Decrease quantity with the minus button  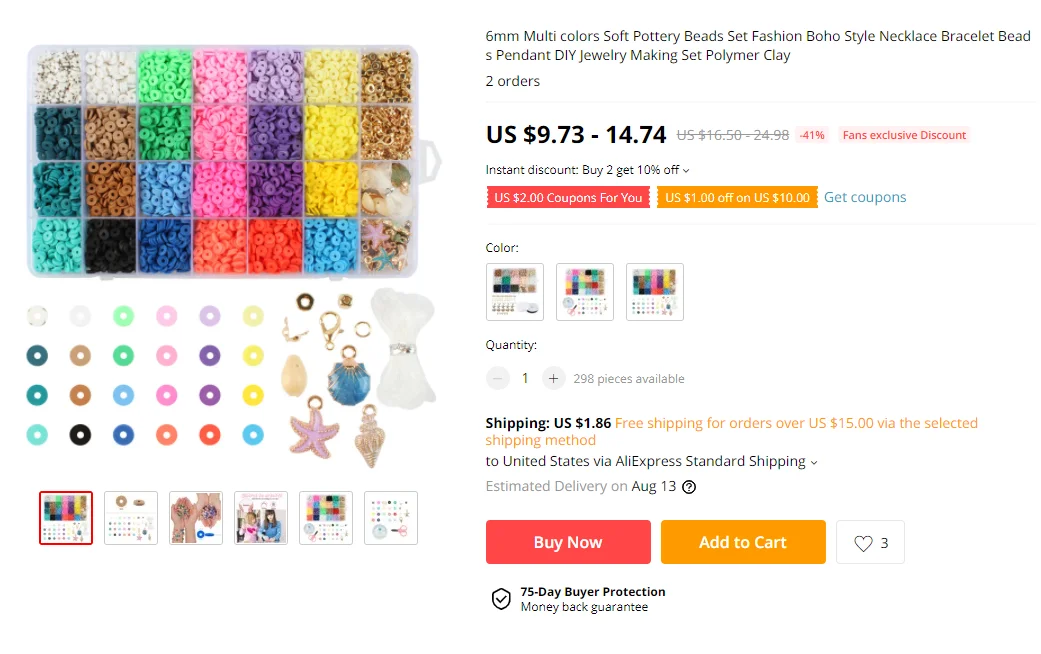498,378
